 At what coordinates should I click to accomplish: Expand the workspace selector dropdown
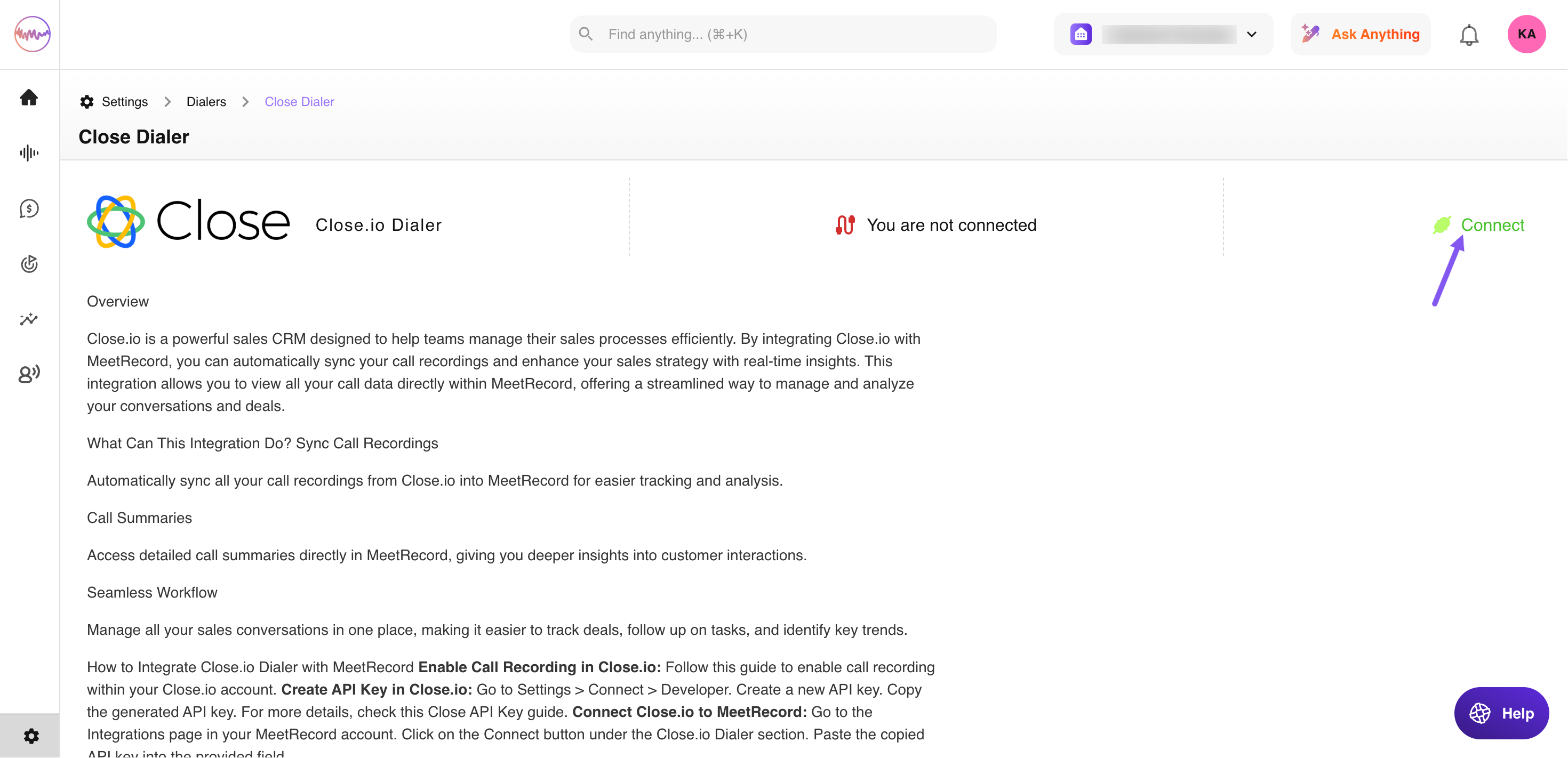pos(1163,35)
